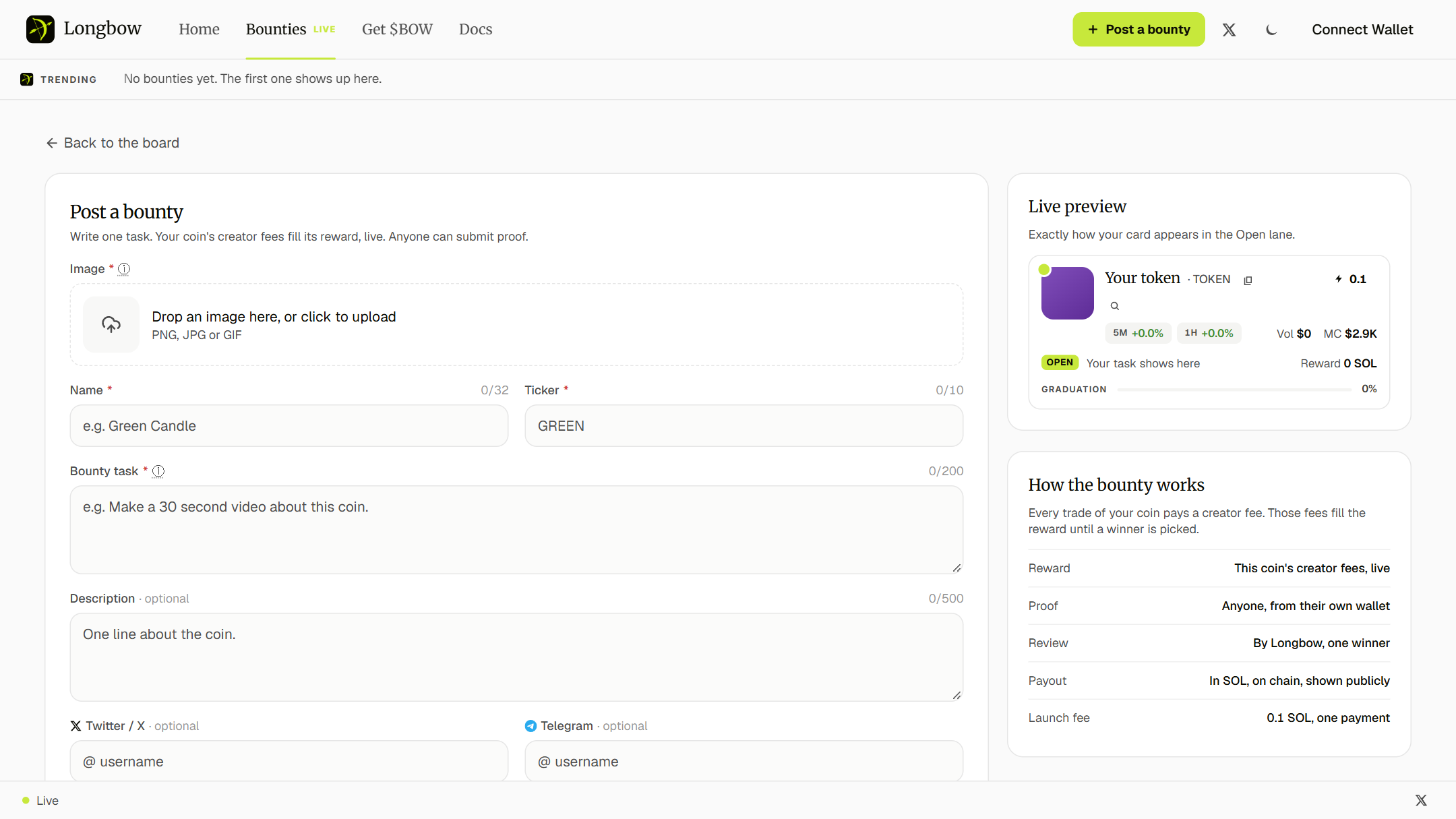Click the Post a bounty button
This screenshot has height=819, width=1456.
[x=1139, y=30]
